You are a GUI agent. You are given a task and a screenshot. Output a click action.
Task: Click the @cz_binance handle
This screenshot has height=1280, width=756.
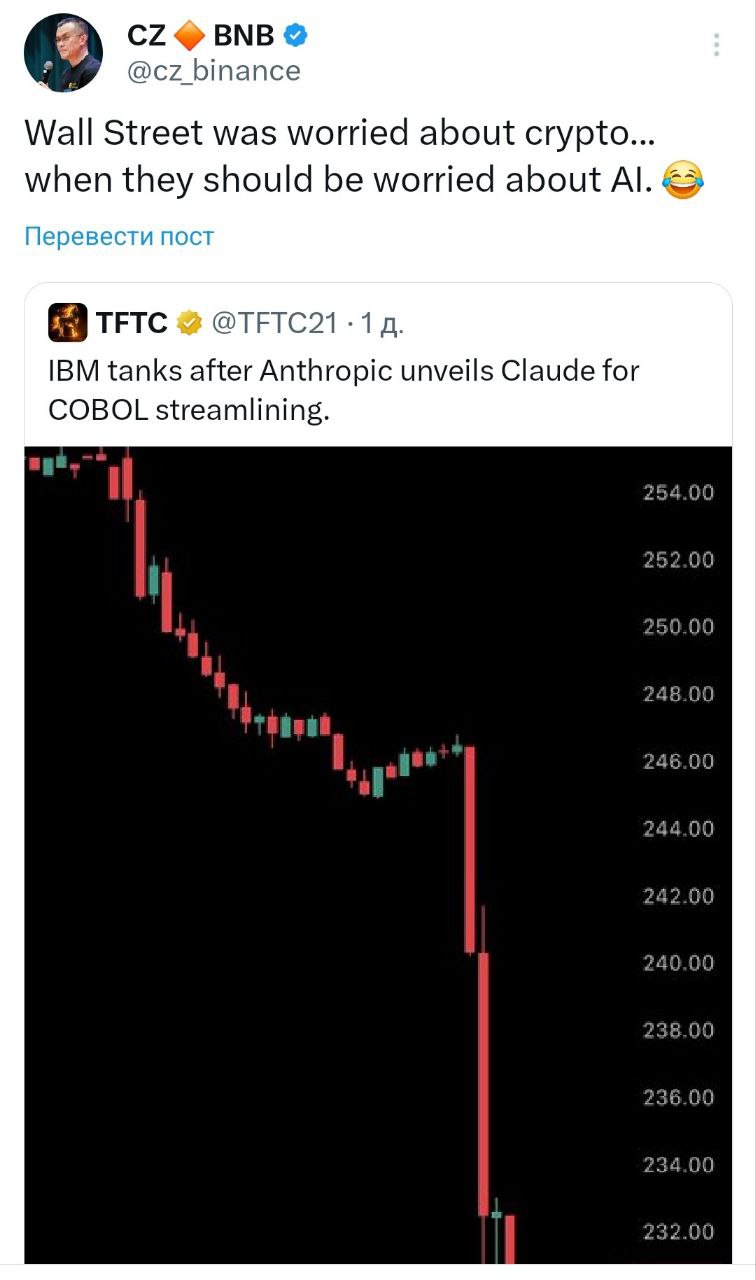pos(214,71)
